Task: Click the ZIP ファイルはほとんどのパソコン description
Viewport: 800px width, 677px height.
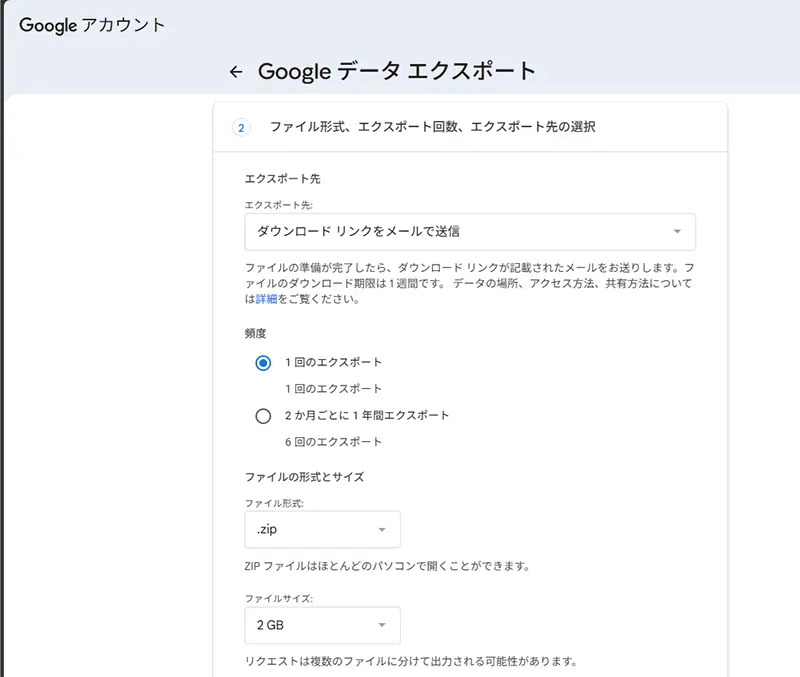Action: point(387,566)
